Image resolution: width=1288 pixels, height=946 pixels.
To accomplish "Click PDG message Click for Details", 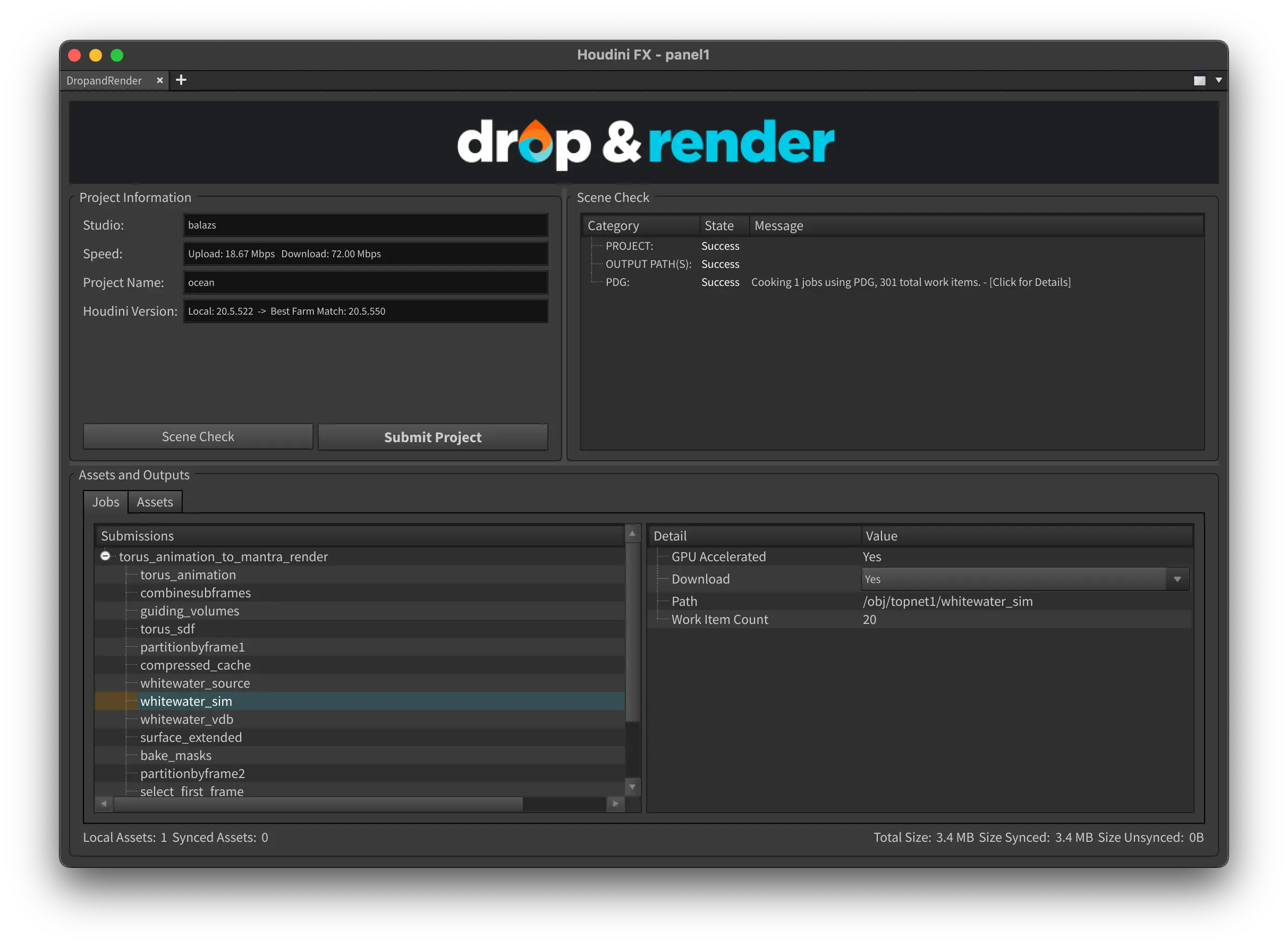I will coord(1029,282).
